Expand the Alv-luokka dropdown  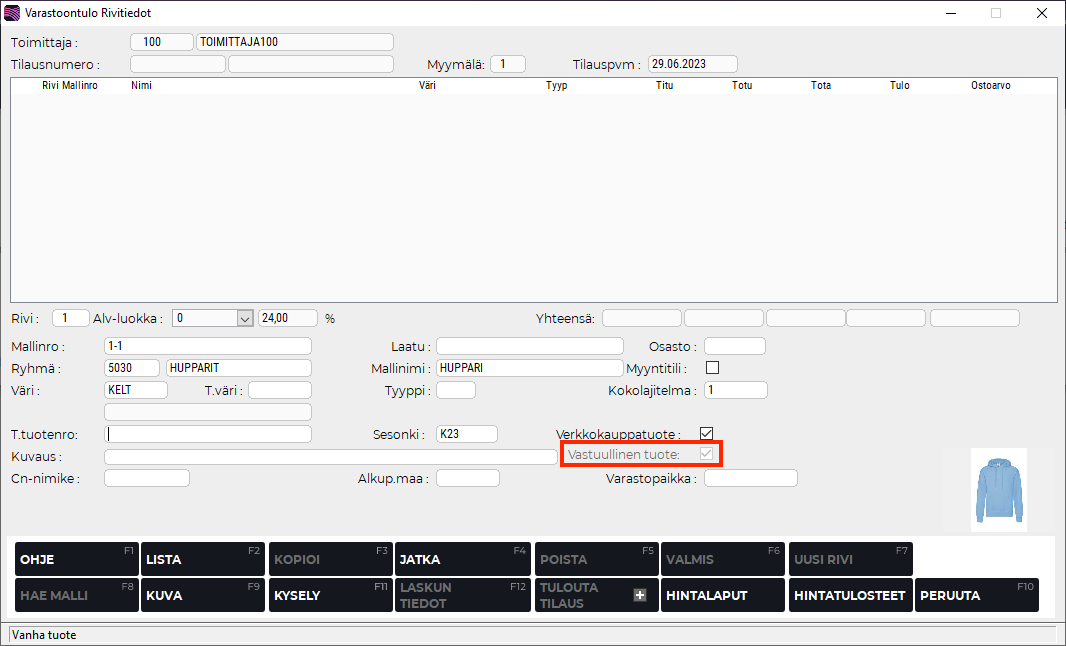point(244,318)
